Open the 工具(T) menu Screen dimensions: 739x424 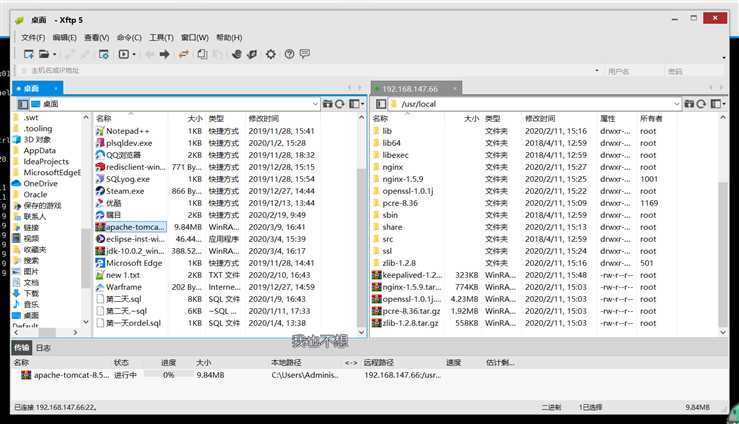point(161,37)
